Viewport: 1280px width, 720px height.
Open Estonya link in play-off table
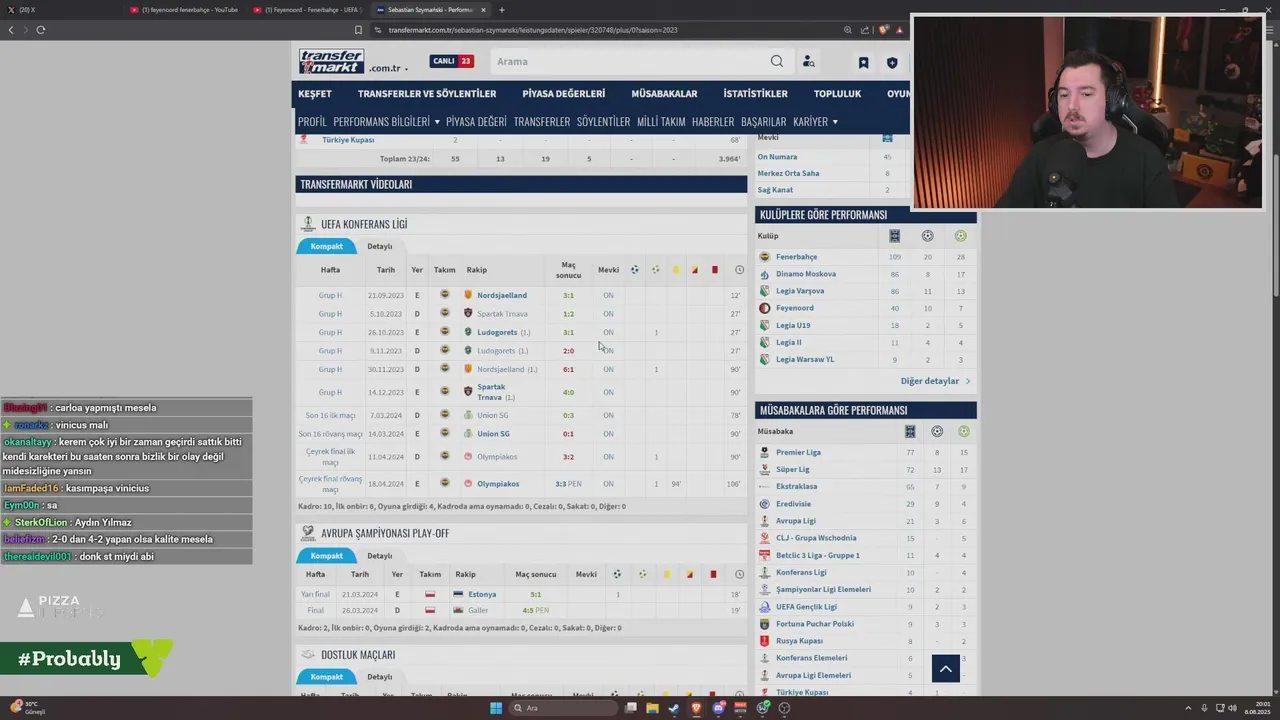[x=482, y=594]
